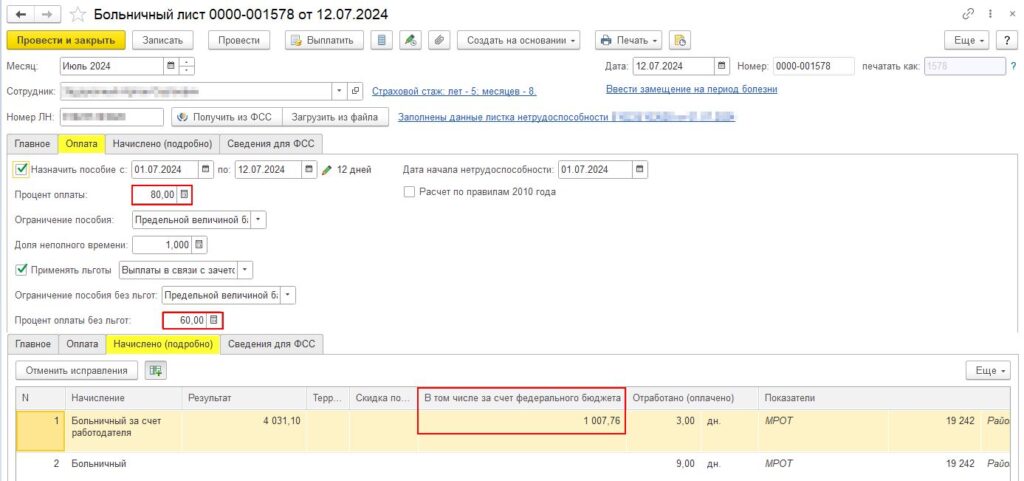This screenshot has height=481, width=1024.
Task: Click the blue question mark near печатать как
Action: click(x=1014, y=66)
